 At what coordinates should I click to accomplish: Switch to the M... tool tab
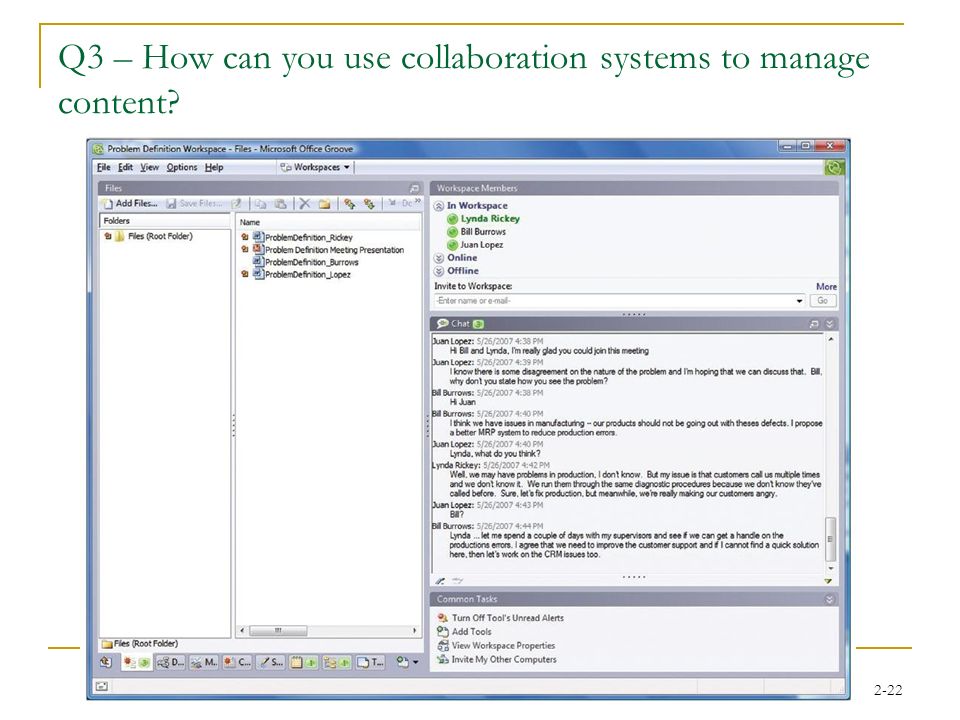pyautogui.click(x=203, y=662)
